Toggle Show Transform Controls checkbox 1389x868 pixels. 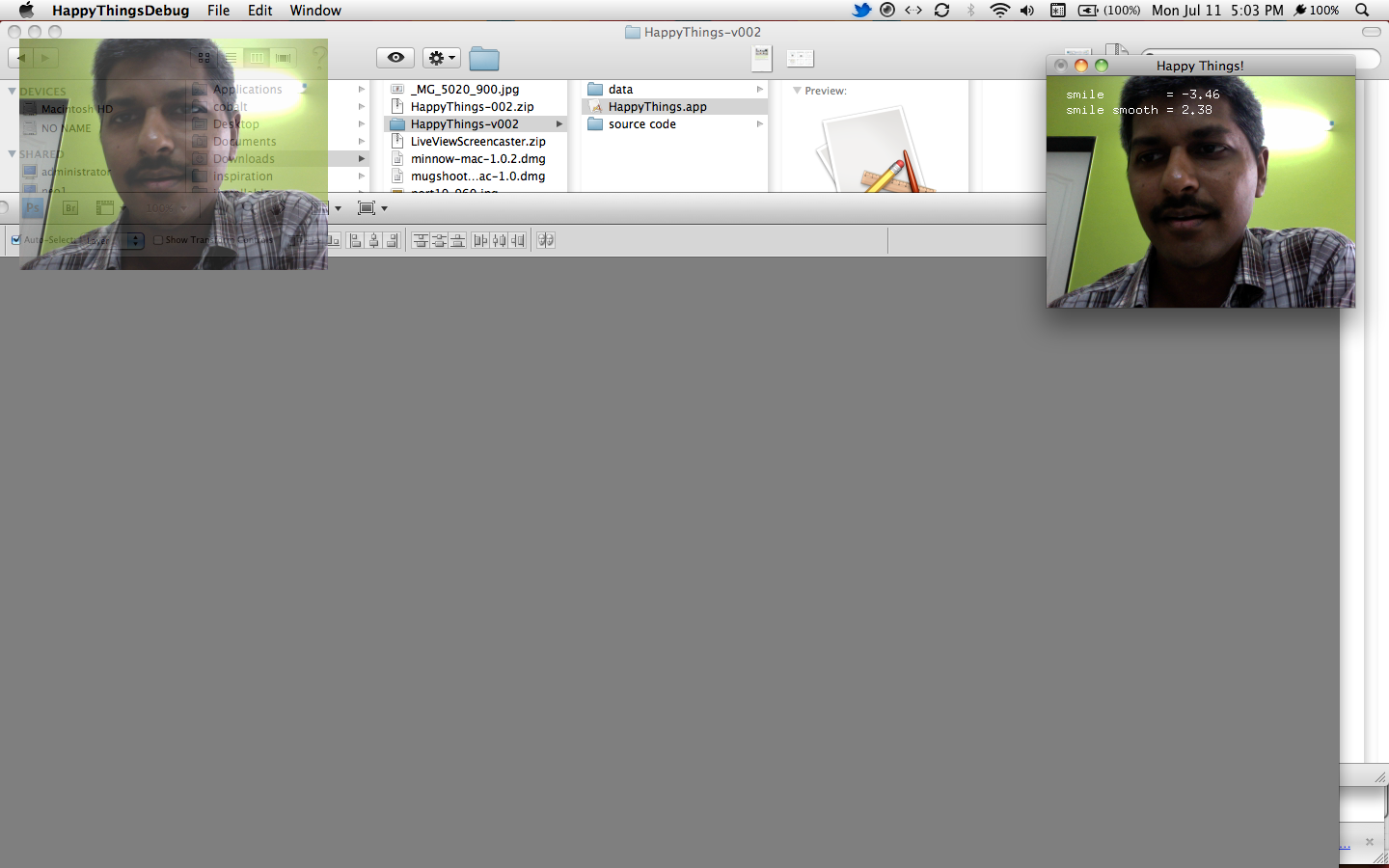click(x=158, y=240)
